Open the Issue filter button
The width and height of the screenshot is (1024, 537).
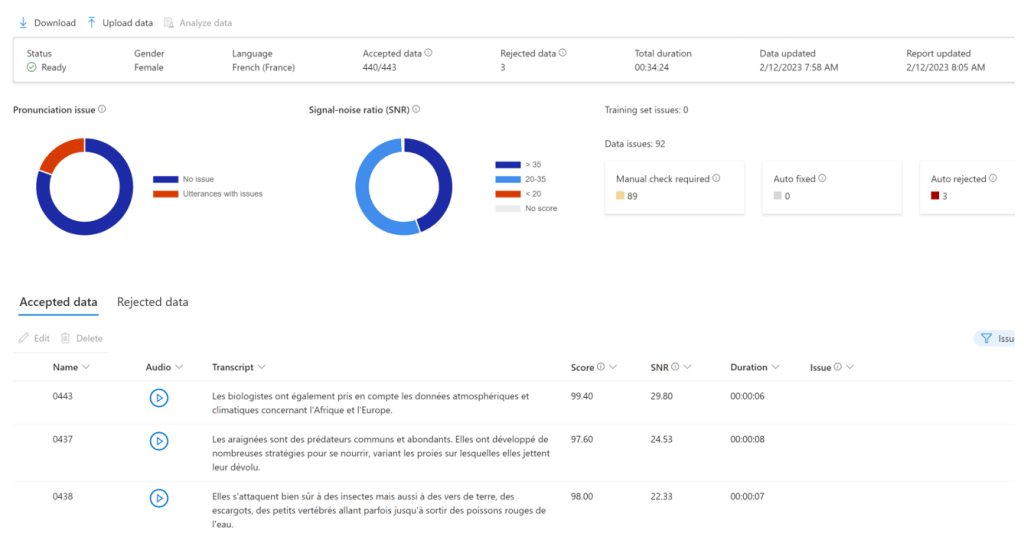tap(995, 339)
